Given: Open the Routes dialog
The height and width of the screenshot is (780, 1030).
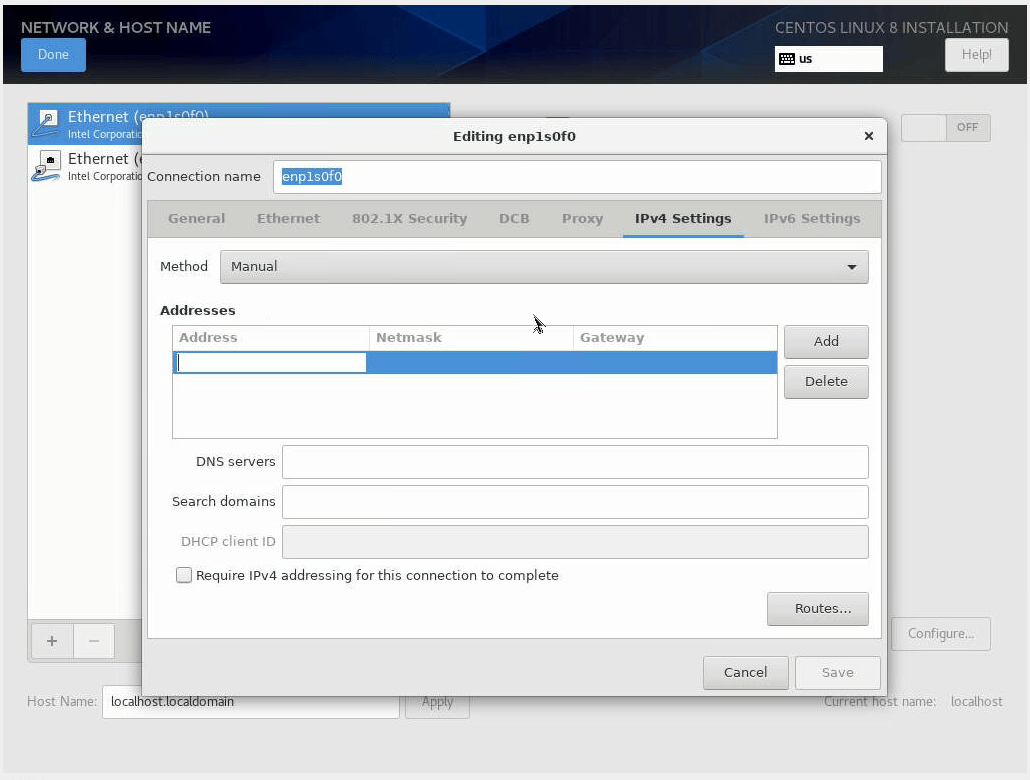Looking at the screenshot, I should tap(818, 609).
